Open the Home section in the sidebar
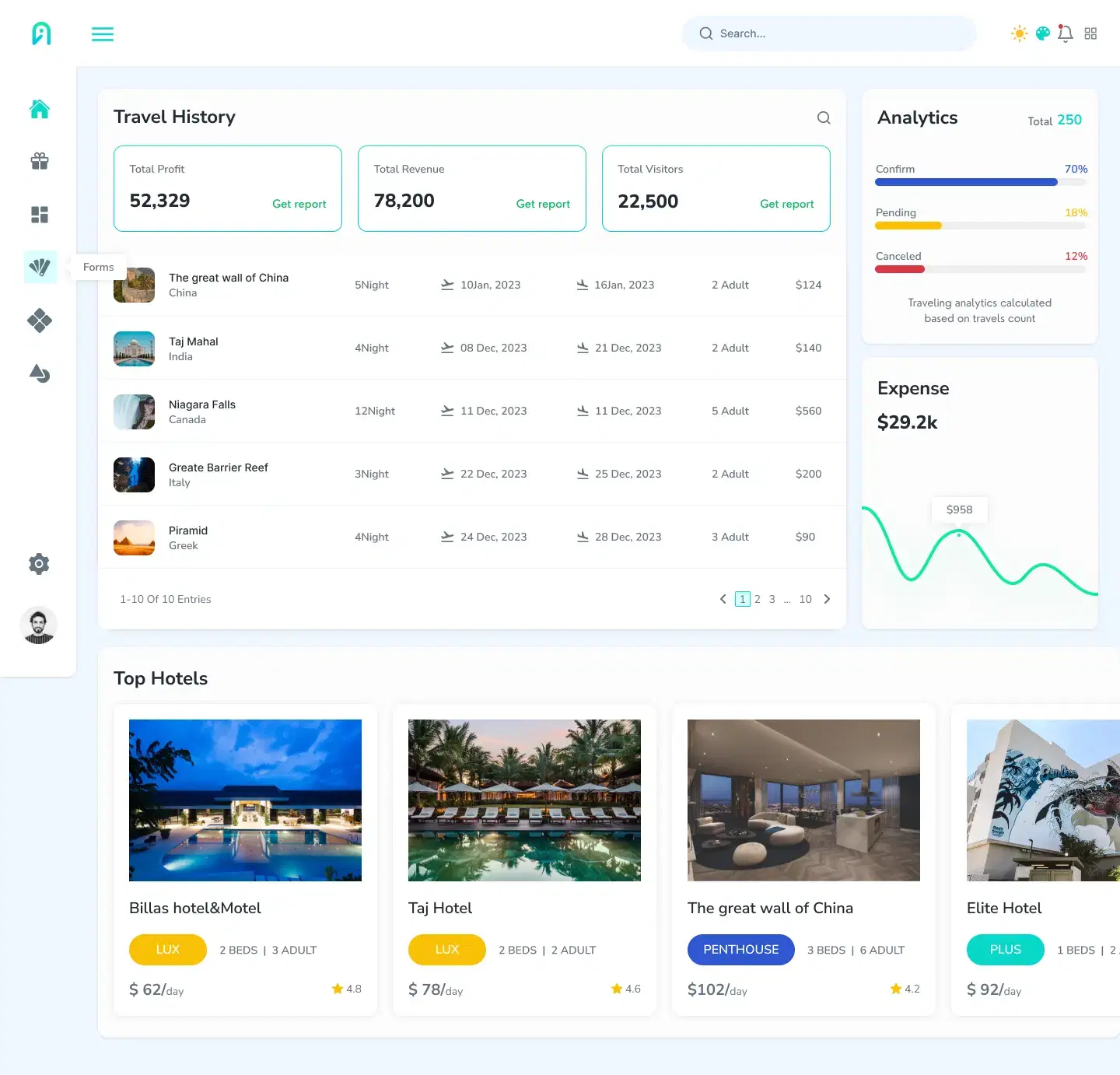The width and height of the screenshot is (1120, 1075). click(x=39, y=110)
